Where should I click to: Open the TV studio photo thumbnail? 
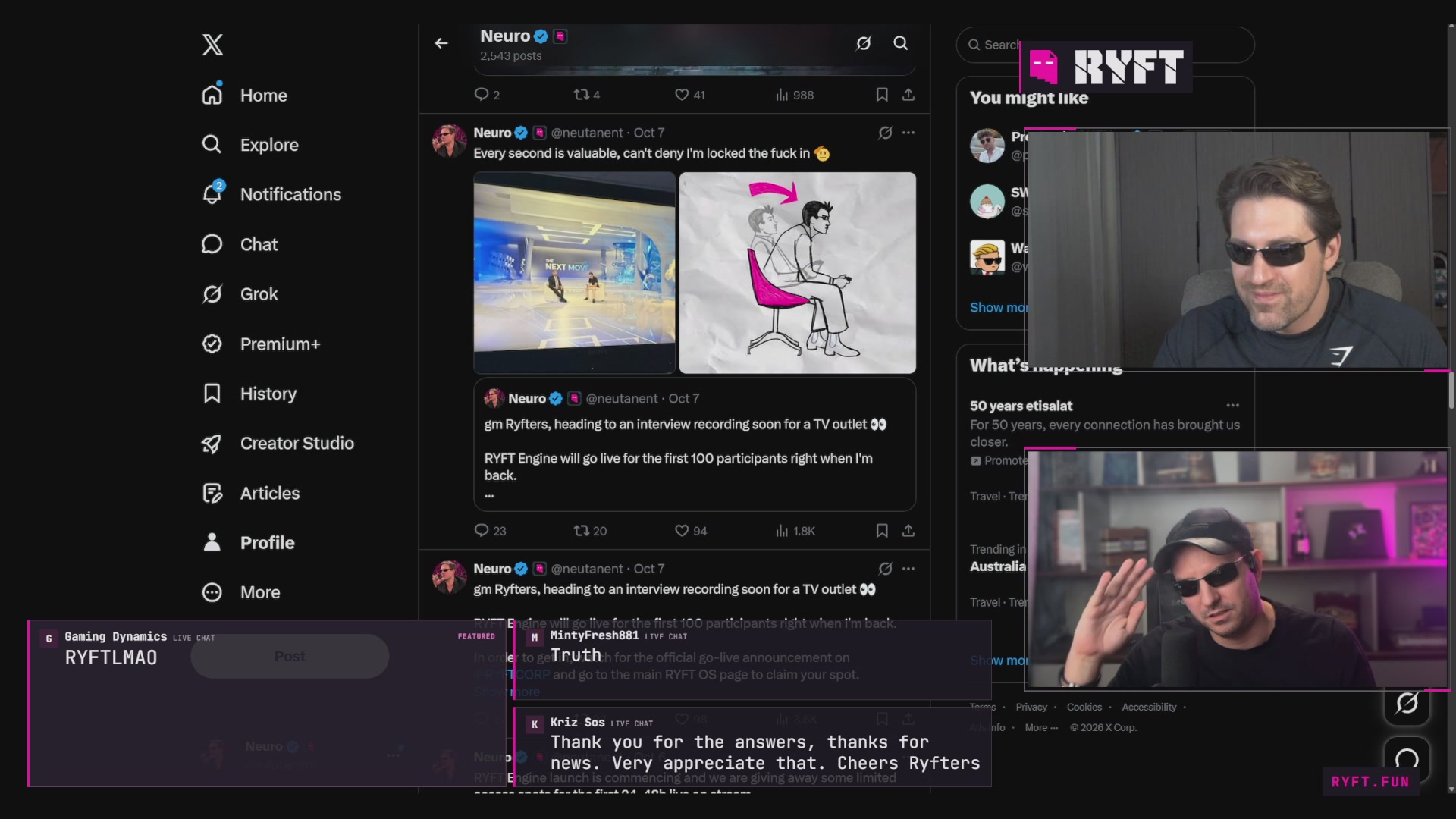(x=574, y=273)
